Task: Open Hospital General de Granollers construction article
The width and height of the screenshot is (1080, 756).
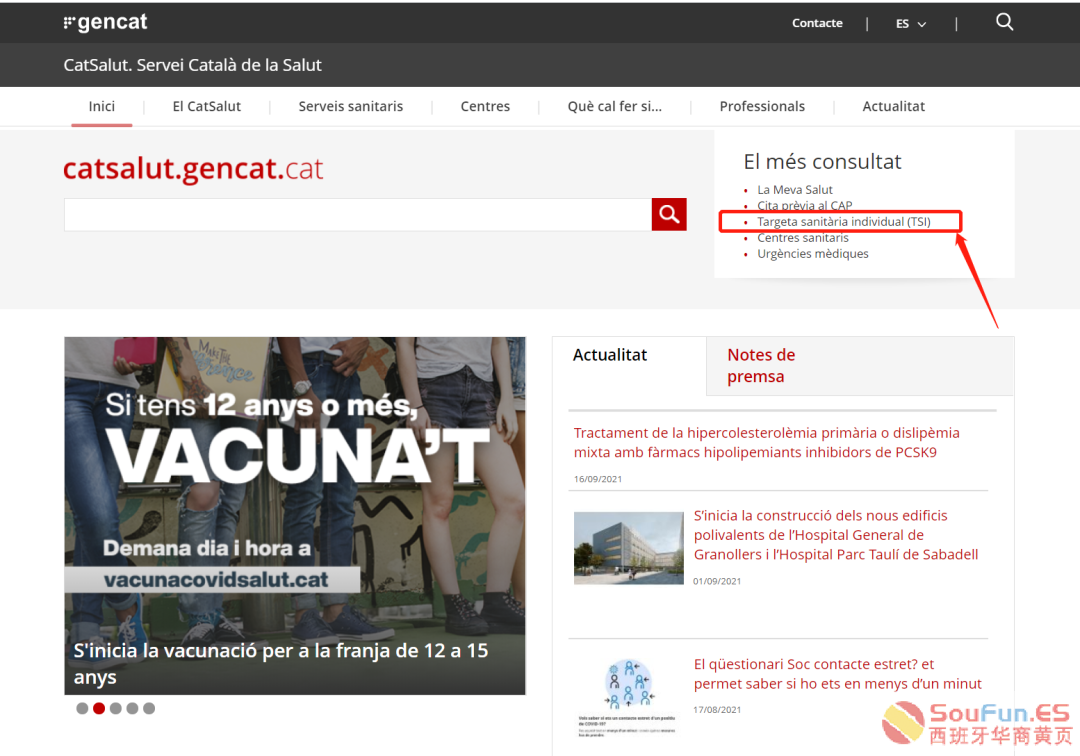Action: tap(835, 535)
